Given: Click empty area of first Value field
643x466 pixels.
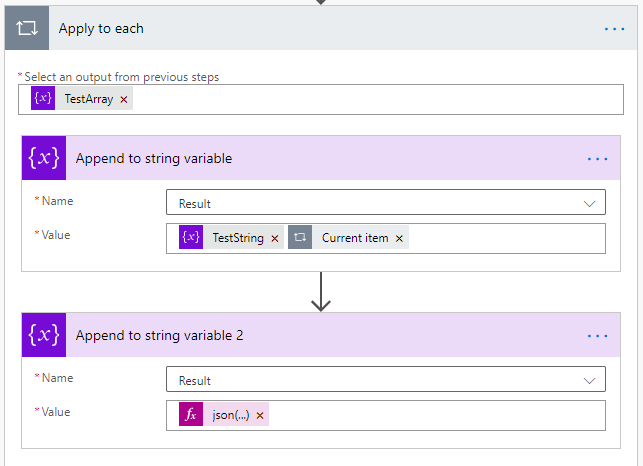Looking at the screenshot, I should pos(506,238).
